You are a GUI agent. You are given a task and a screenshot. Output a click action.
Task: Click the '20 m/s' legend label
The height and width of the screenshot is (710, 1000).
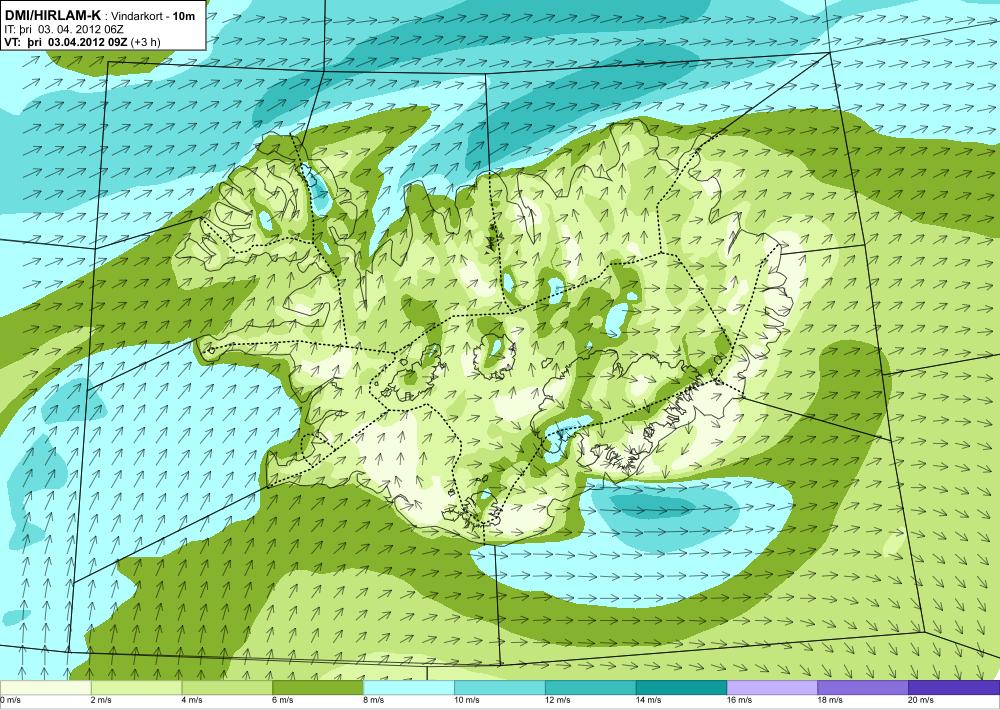(x=921, y=700)
